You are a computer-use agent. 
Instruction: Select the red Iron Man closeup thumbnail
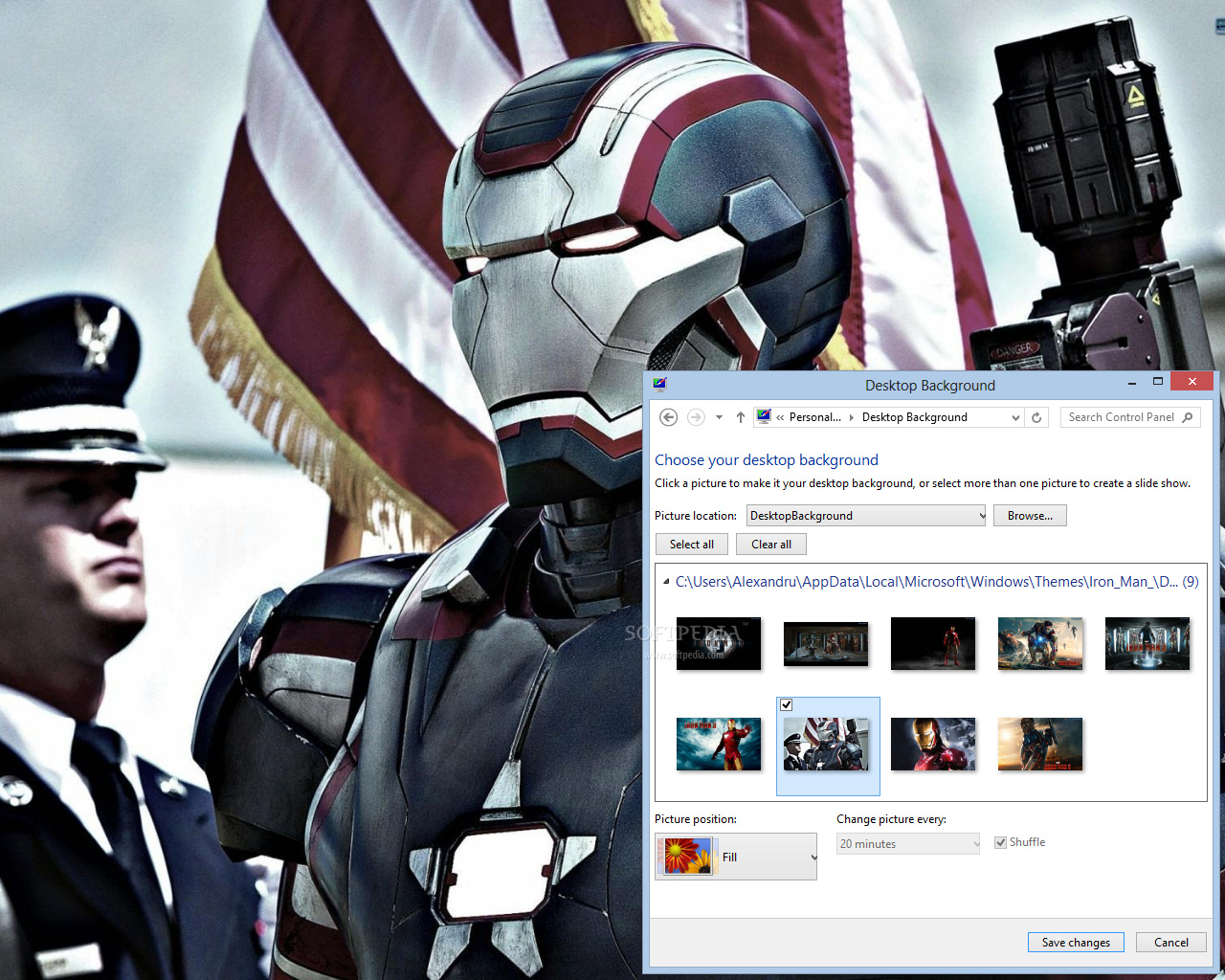(933, 745)
